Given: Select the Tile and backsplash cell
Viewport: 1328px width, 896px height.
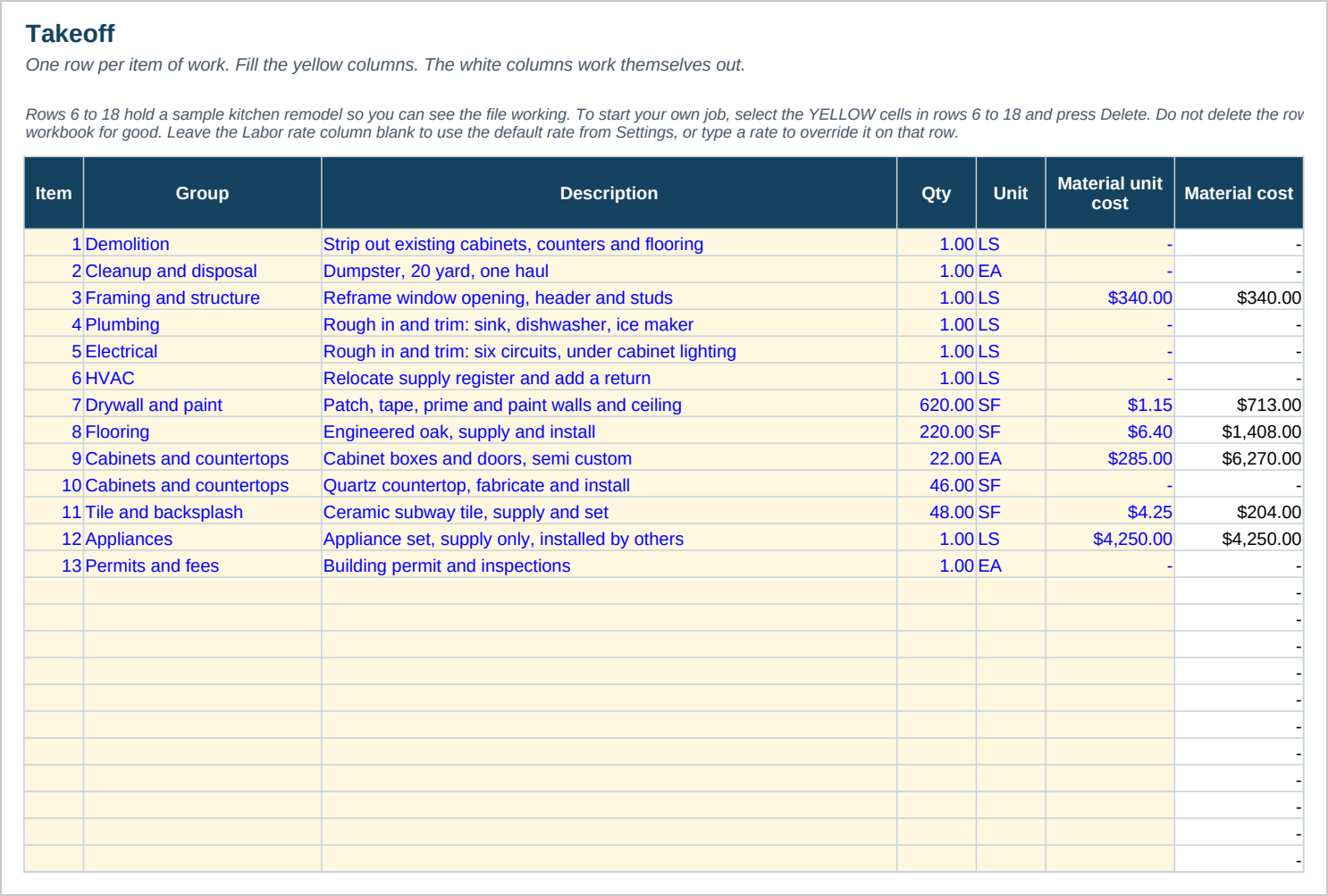Looking at the screenshot, I should [202, 512].
